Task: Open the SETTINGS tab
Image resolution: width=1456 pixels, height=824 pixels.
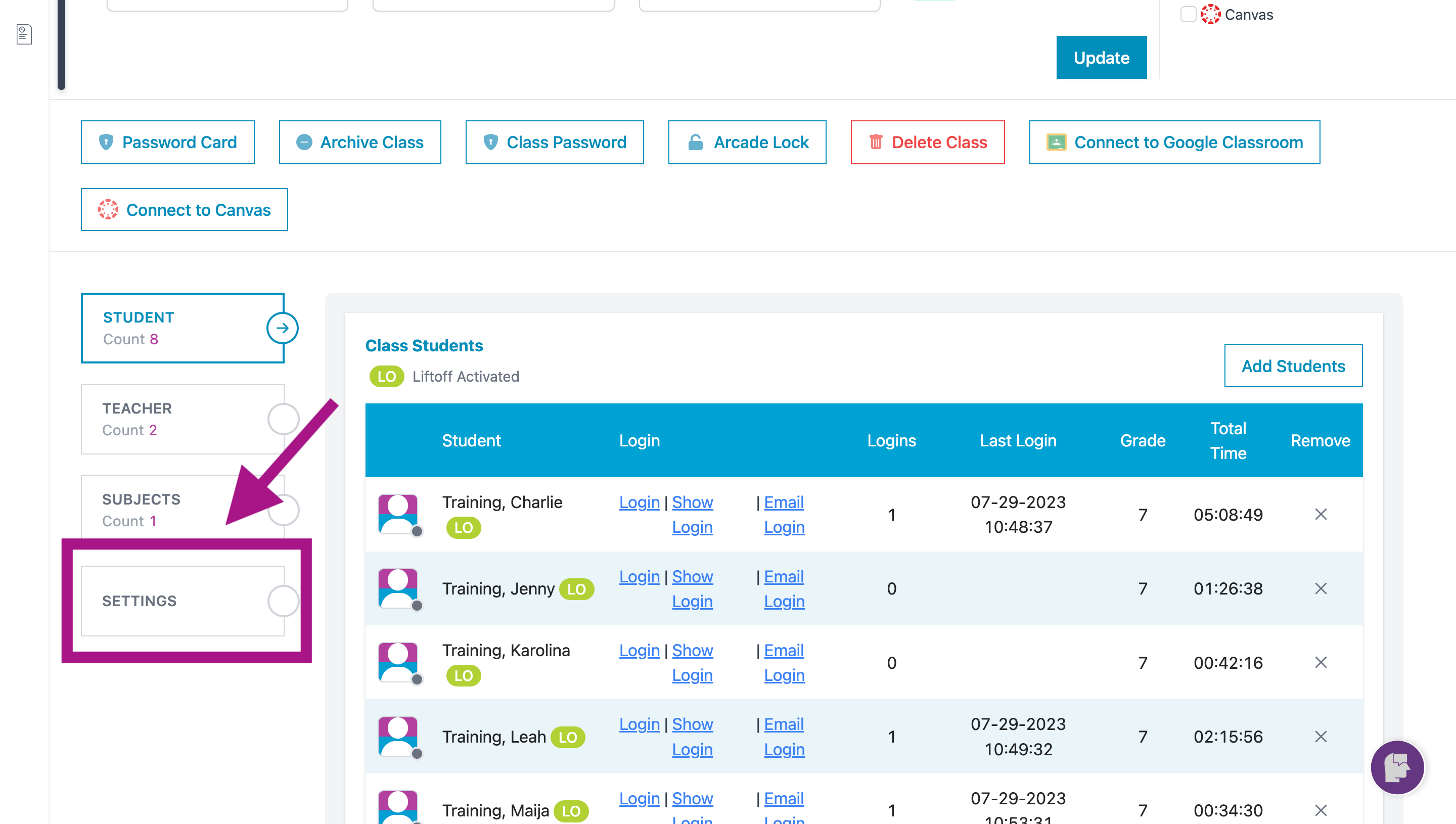Action: tap(182, 601)
